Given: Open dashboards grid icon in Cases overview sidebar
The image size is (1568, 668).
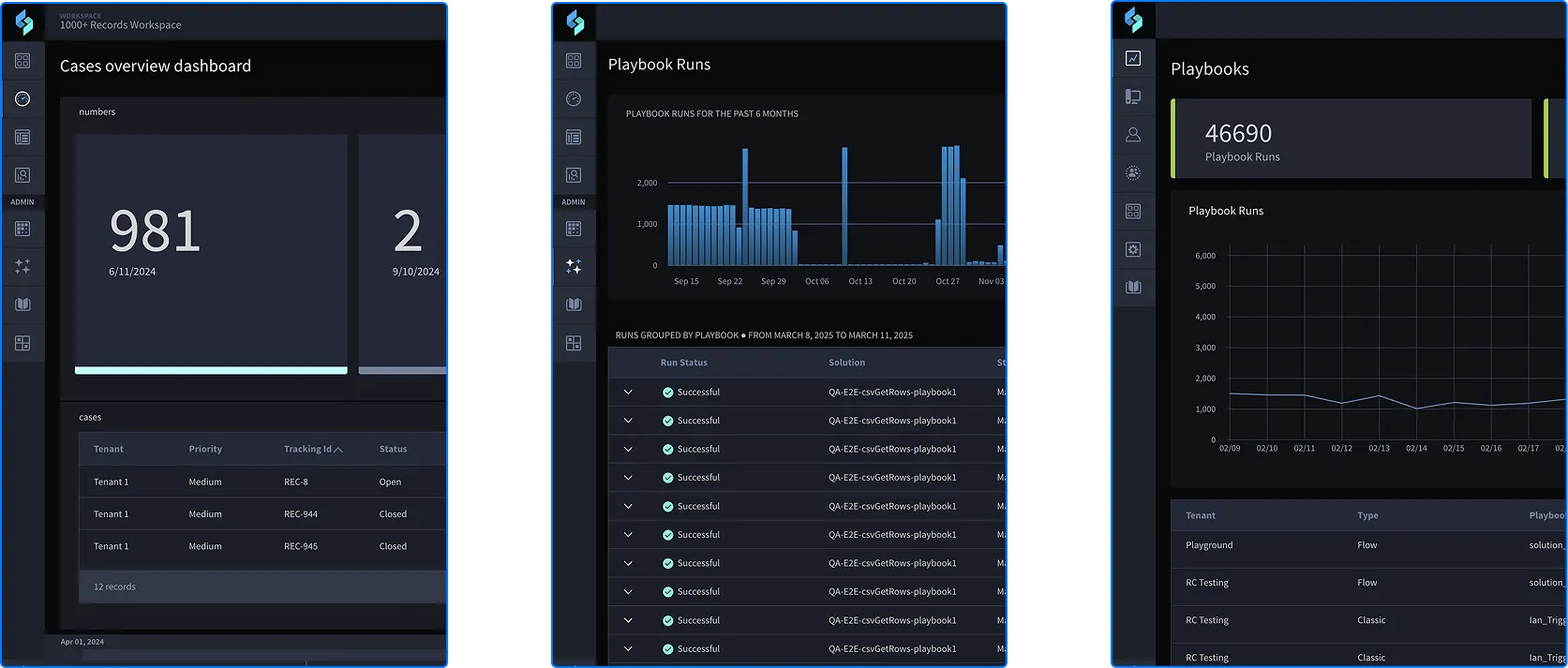Looking at the screenshot, I should (22, 61).
